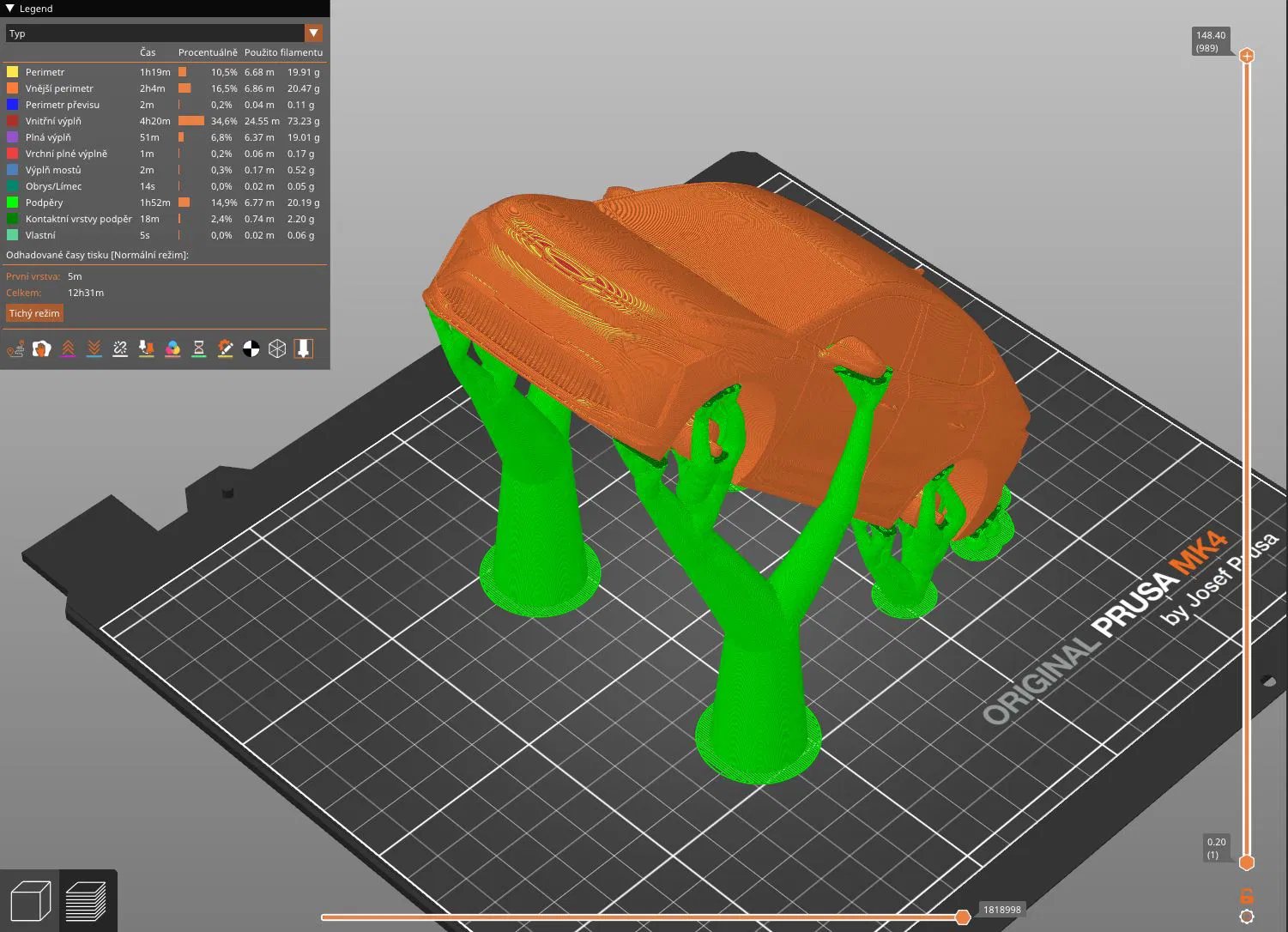Toggle wipe moves visibility icon

pos(42,348)
